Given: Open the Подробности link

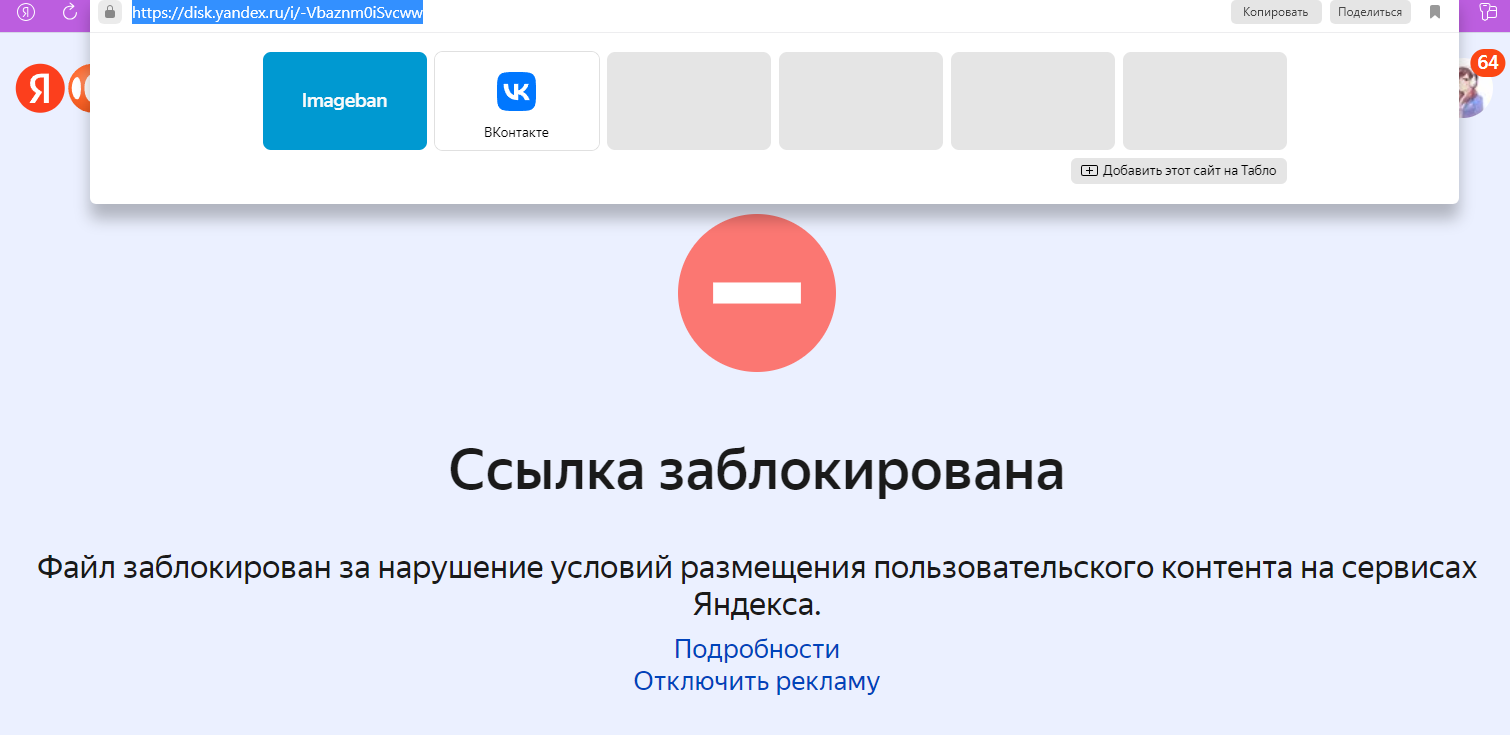Looking at the screenshot, I should click(x=756, y=649).
